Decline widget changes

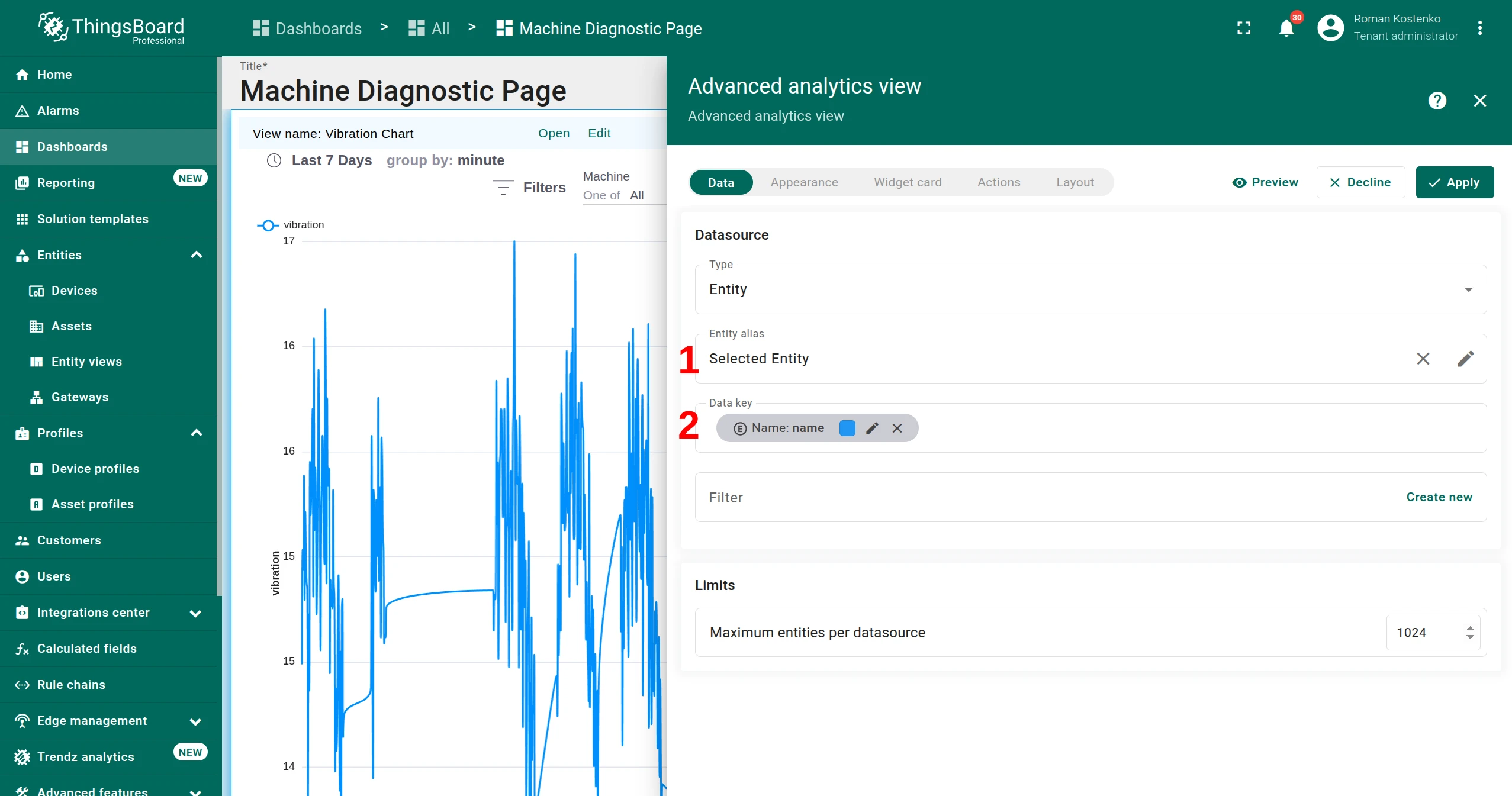1360,182
